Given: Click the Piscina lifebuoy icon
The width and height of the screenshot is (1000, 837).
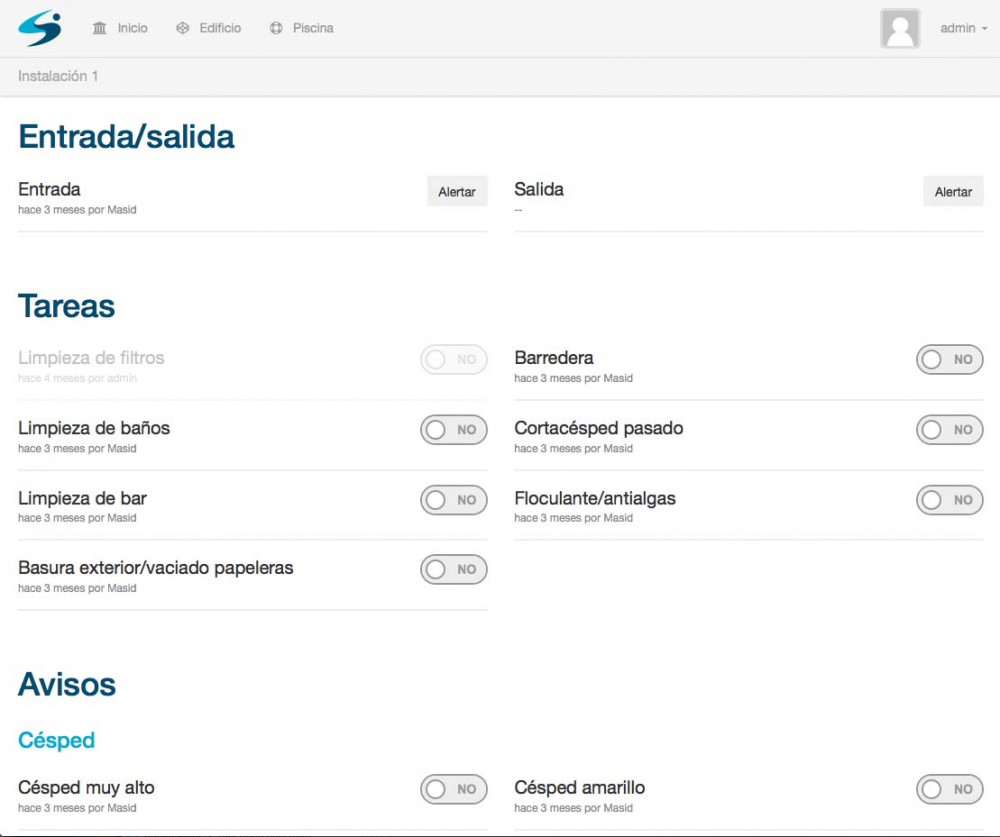Looking at the screenshot, I should point(276,28).
